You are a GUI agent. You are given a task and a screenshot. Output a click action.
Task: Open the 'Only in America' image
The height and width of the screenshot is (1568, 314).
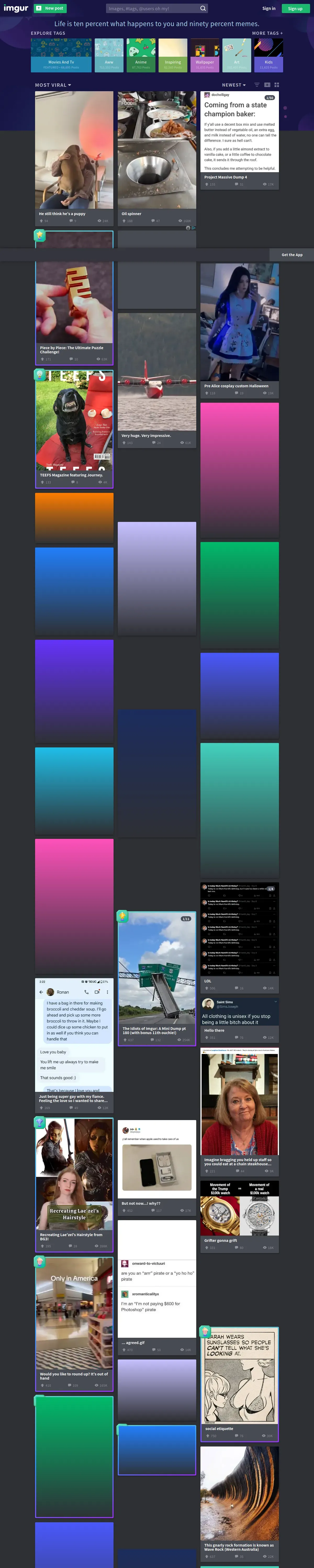coord(74,1313)
